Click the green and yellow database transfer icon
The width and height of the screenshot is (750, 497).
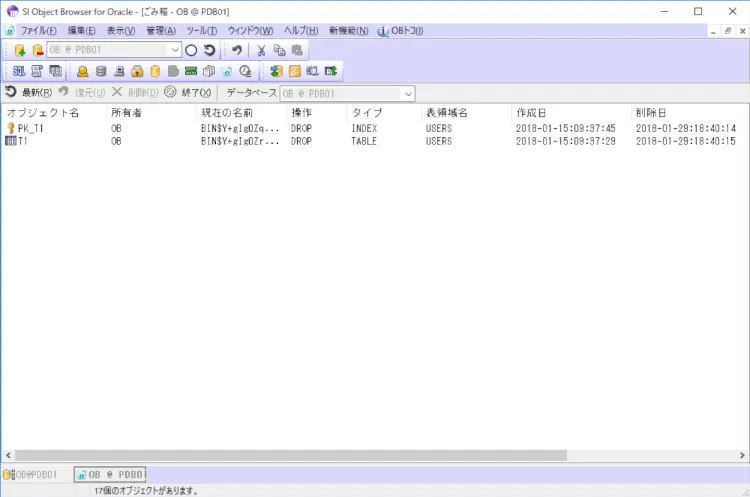[x=276, y=71]
